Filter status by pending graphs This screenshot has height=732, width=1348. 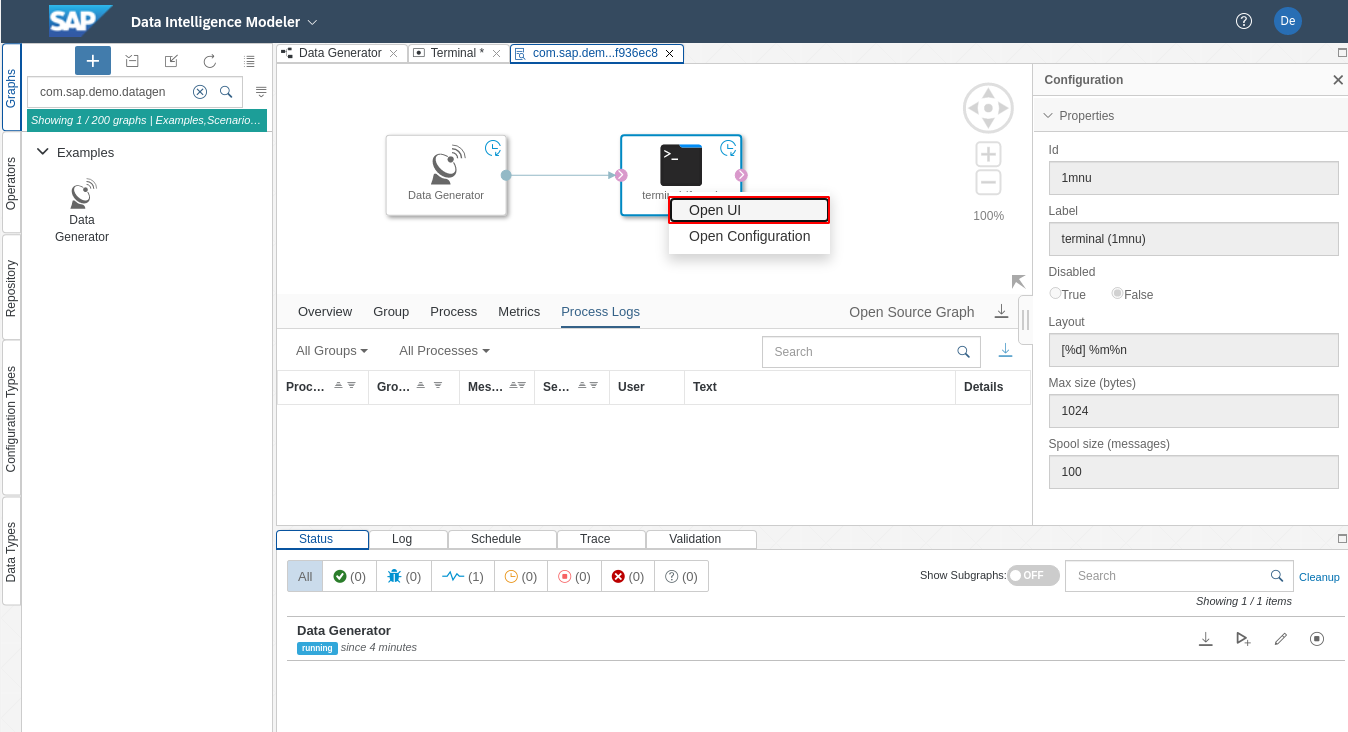pos(521,576)
